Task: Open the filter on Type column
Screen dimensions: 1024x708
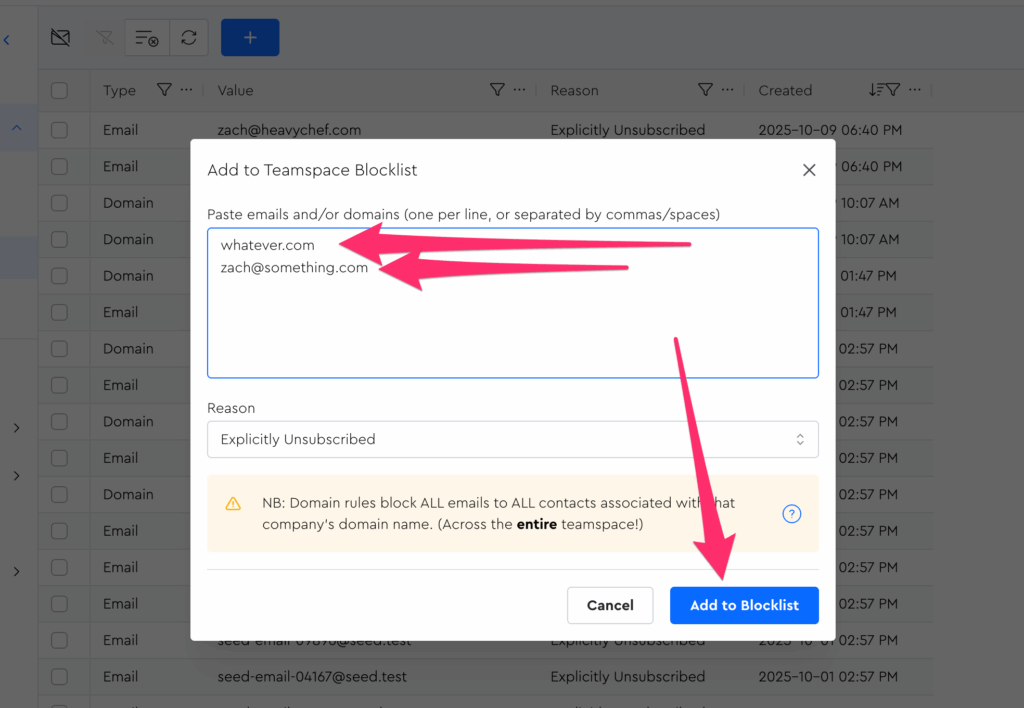Action: click(164, 90)
